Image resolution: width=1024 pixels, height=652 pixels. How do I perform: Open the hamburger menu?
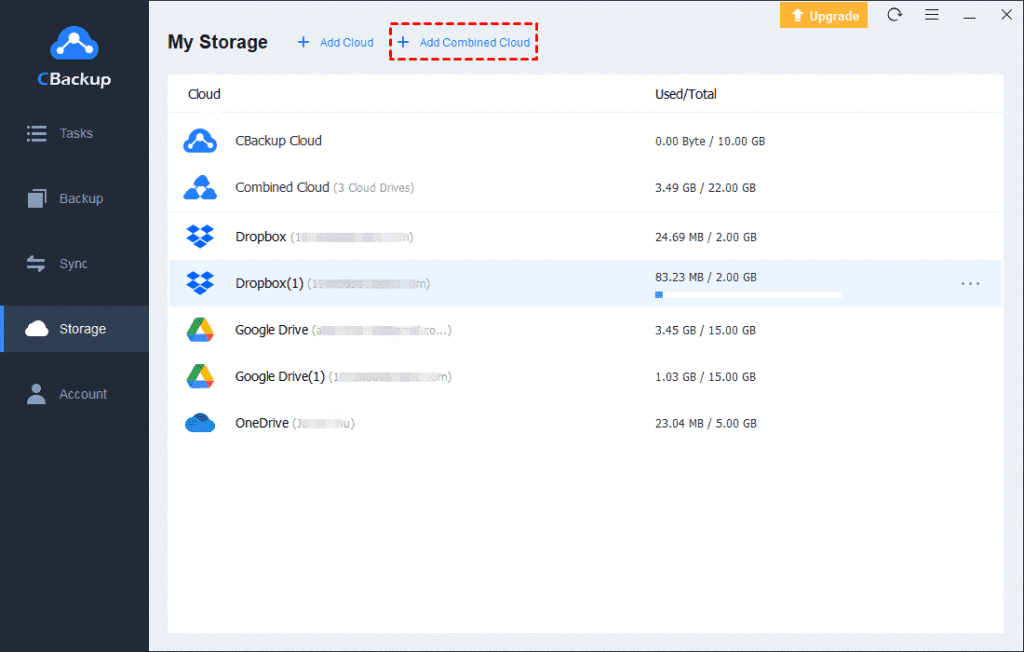(932, 15)
